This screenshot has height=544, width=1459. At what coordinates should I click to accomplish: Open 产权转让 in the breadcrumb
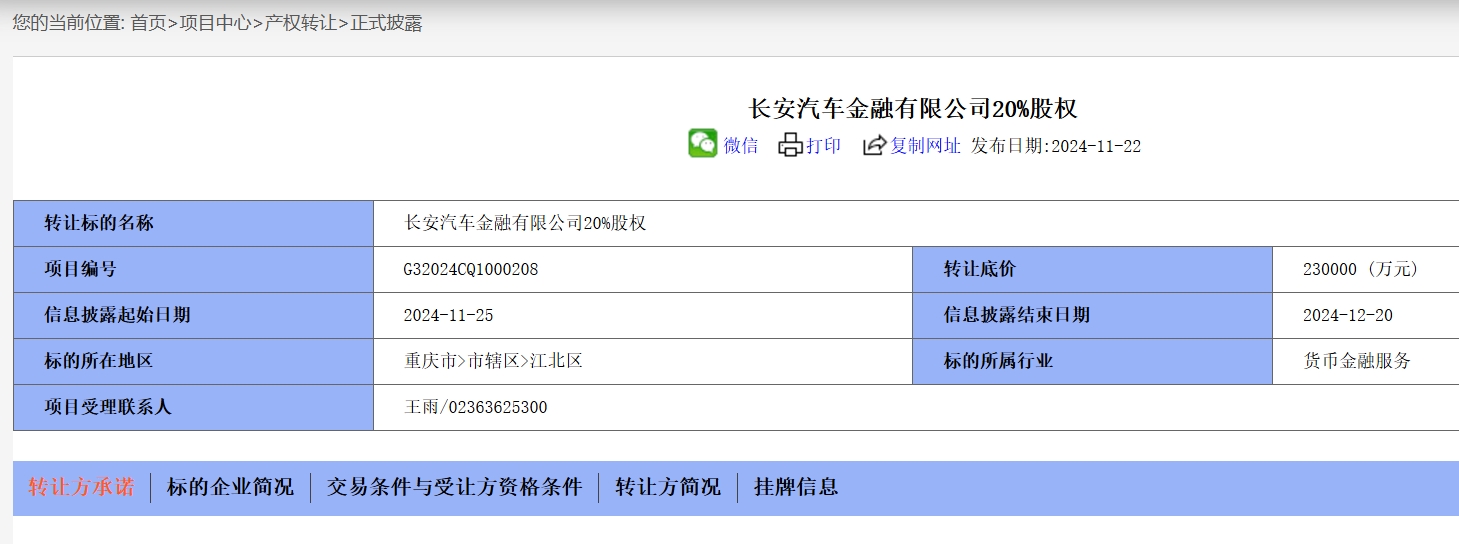[300, 23]
